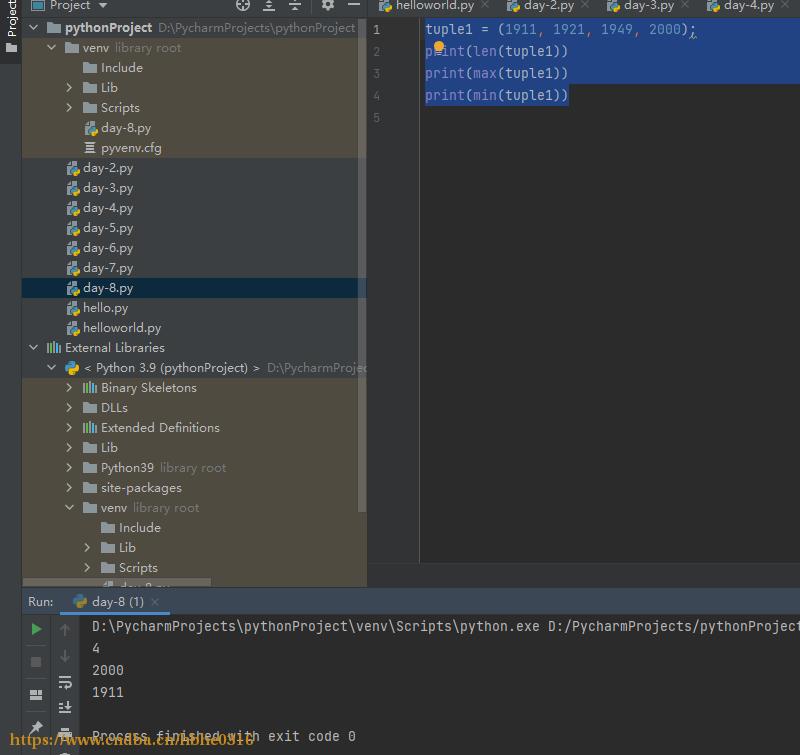This screenshot has height=755, width=800.
Task: Click the restore layout icon in Run panel
Action: [36, 695]
